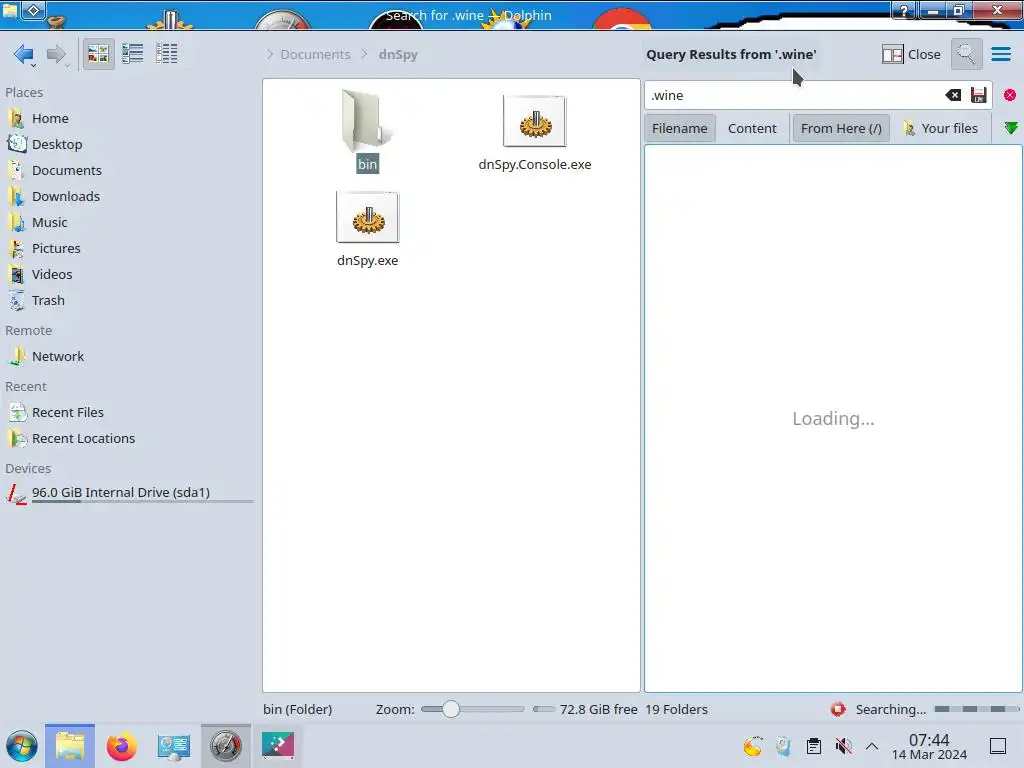Viewport: 1024px width, 768px height.
Task: Launch Firefox from taskbar
Action: tap(121, 746)
